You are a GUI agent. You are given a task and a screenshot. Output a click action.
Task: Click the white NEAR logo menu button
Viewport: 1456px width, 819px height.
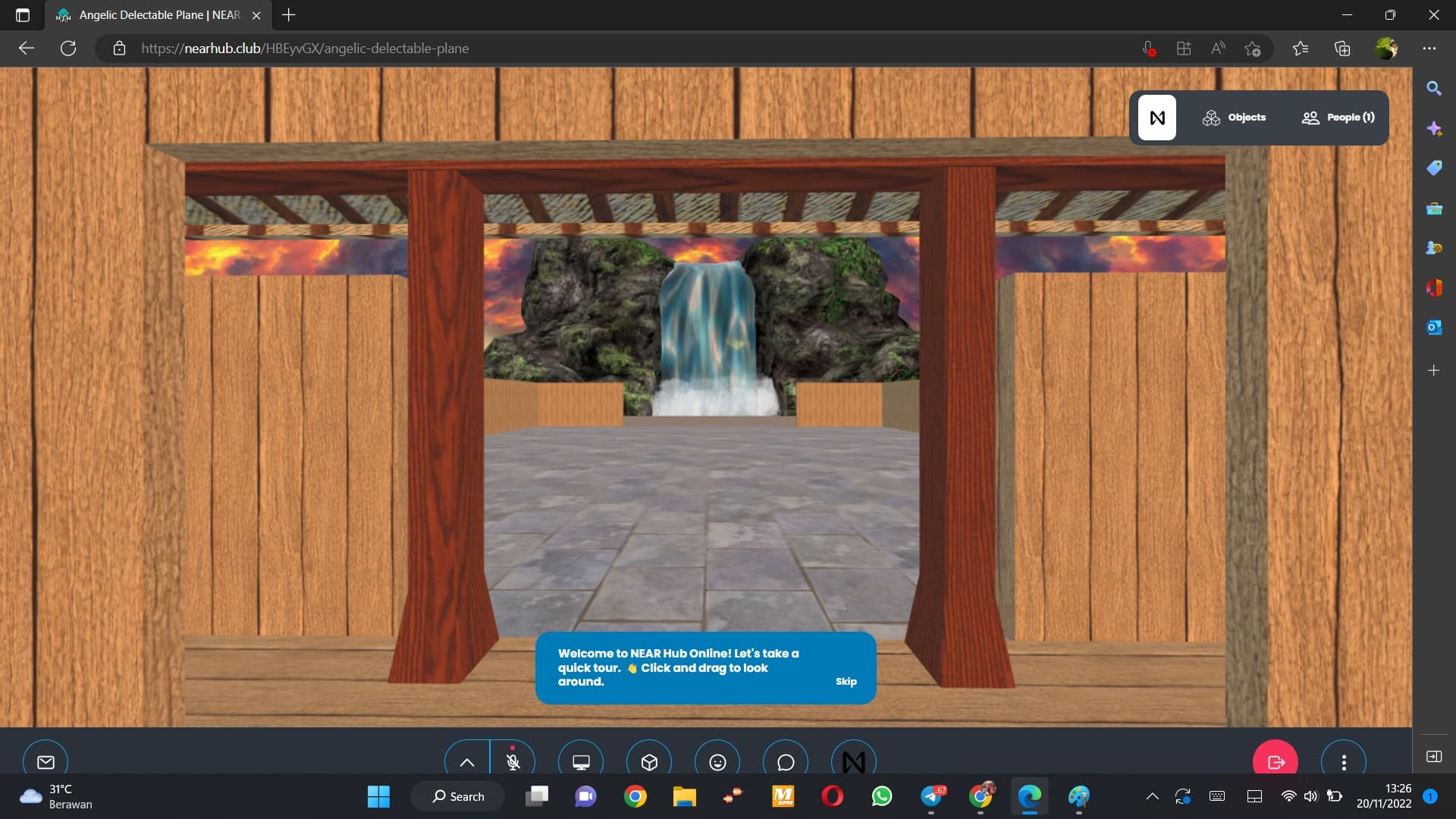1157,118
